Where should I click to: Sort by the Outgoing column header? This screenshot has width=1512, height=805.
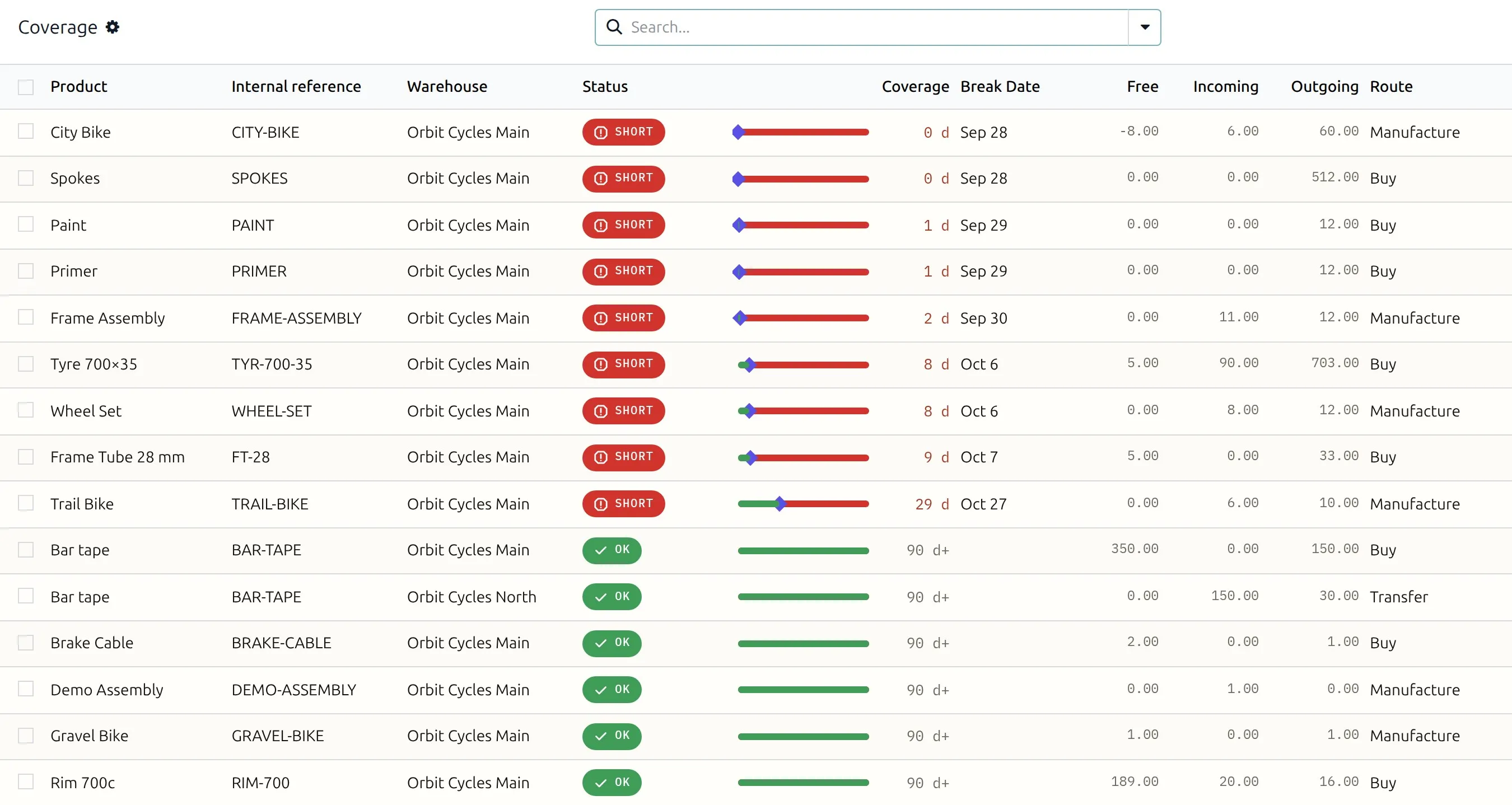1324,86
